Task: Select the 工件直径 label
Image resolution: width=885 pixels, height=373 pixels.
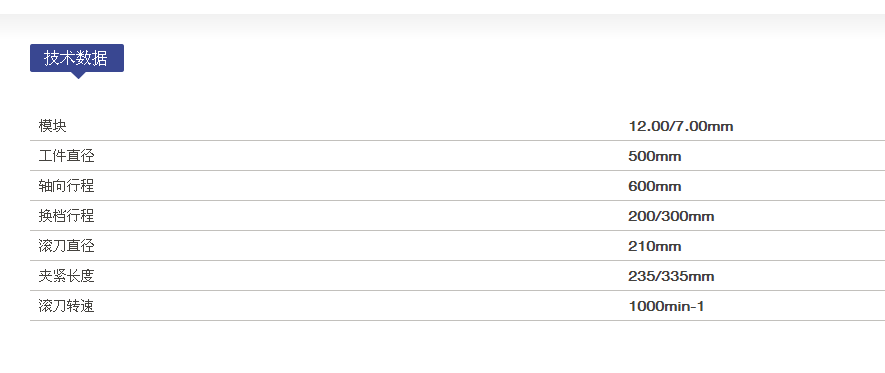Action: coord(67,156)
